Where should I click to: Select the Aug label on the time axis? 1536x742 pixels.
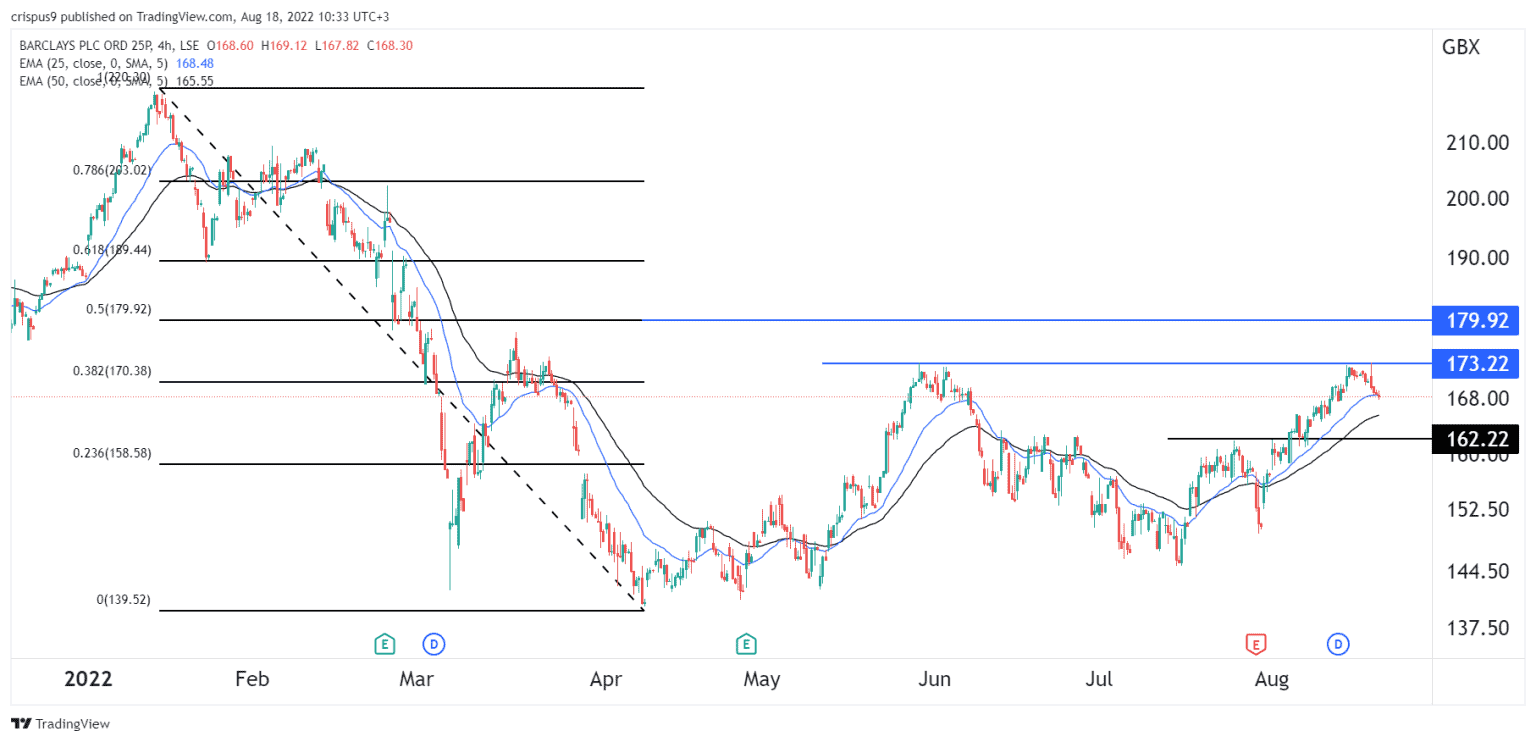(x=1272, y=679)
